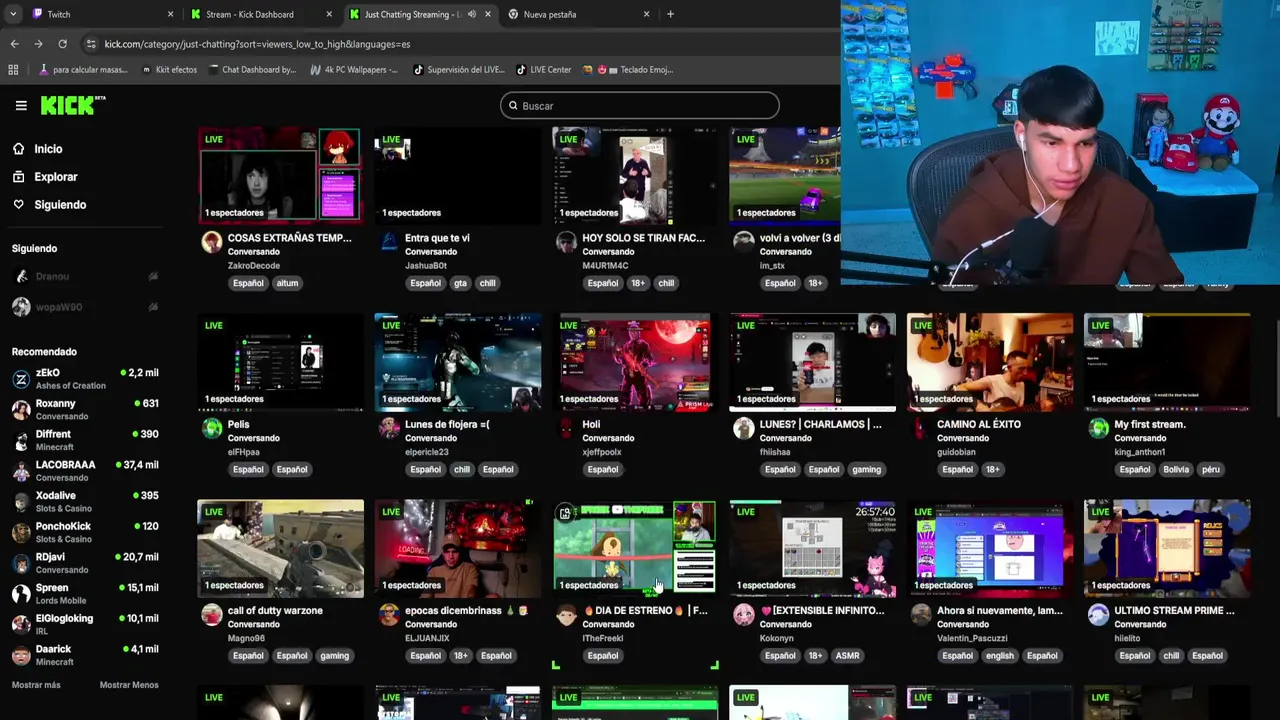Click the 'ASMR' tag on Kokonyn
1280x720 pixels.
click(848, 656)
